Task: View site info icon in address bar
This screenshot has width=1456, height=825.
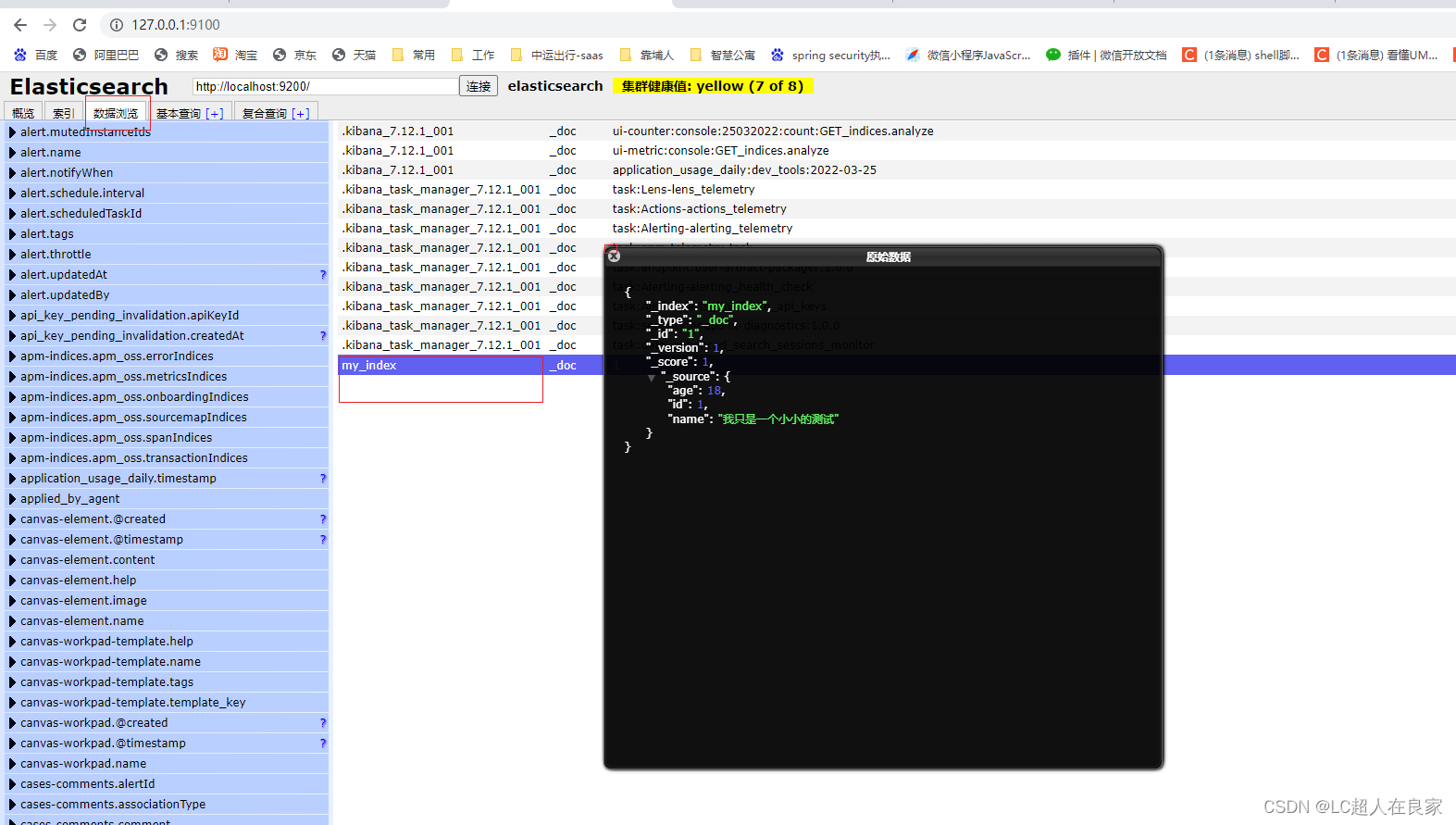Action: coord(117,25)
